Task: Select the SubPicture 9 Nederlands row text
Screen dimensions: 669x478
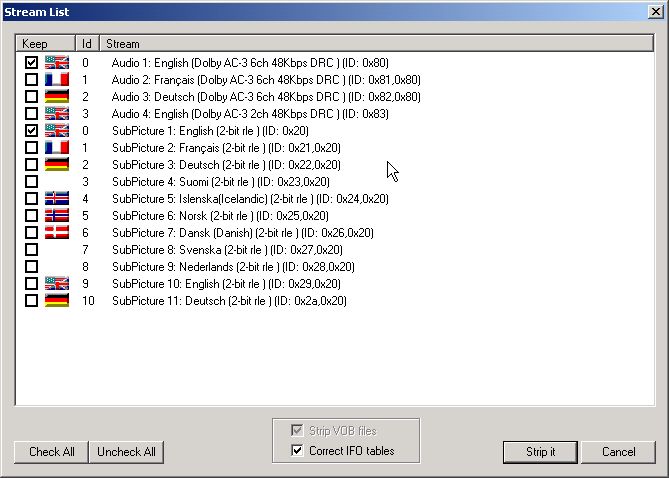Action: tap(233, 267)
